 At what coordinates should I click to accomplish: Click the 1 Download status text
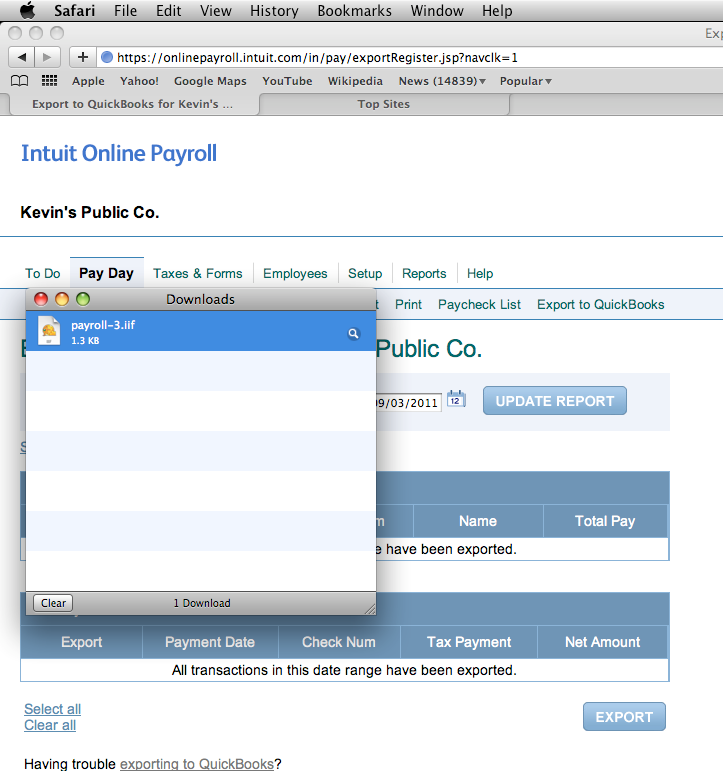(x=202, y=603)
